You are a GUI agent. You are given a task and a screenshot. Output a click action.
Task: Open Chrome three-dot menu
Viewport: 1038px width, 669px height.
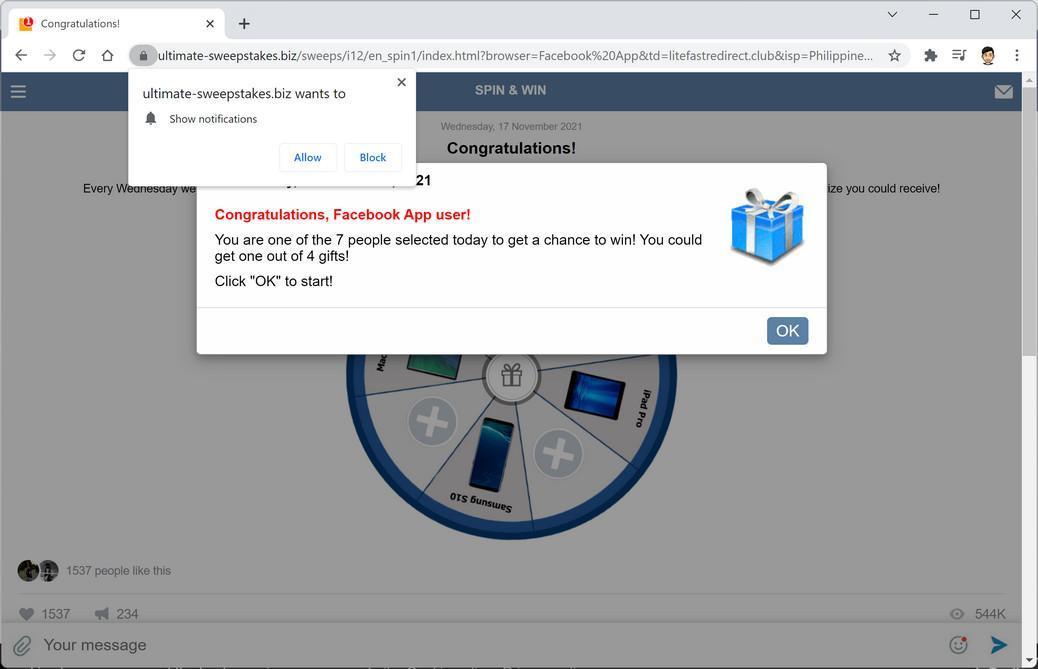coord(1017,56)
